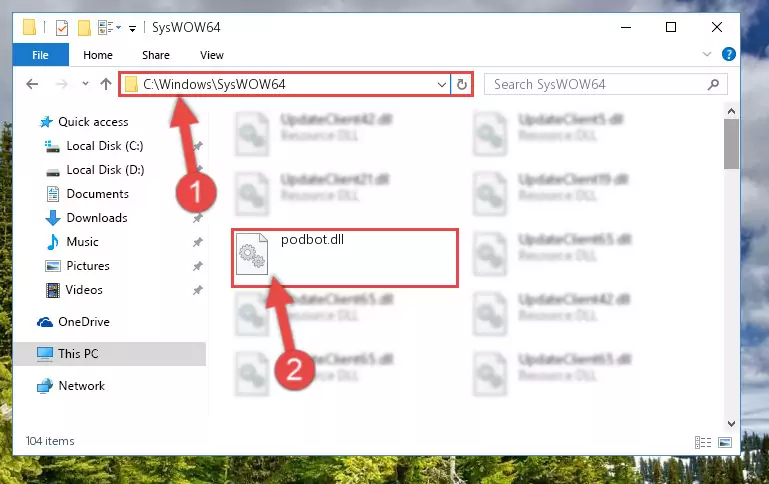Select Quick access in navigation pane
This screenshot has height=484, width=769.
point(93,122)
